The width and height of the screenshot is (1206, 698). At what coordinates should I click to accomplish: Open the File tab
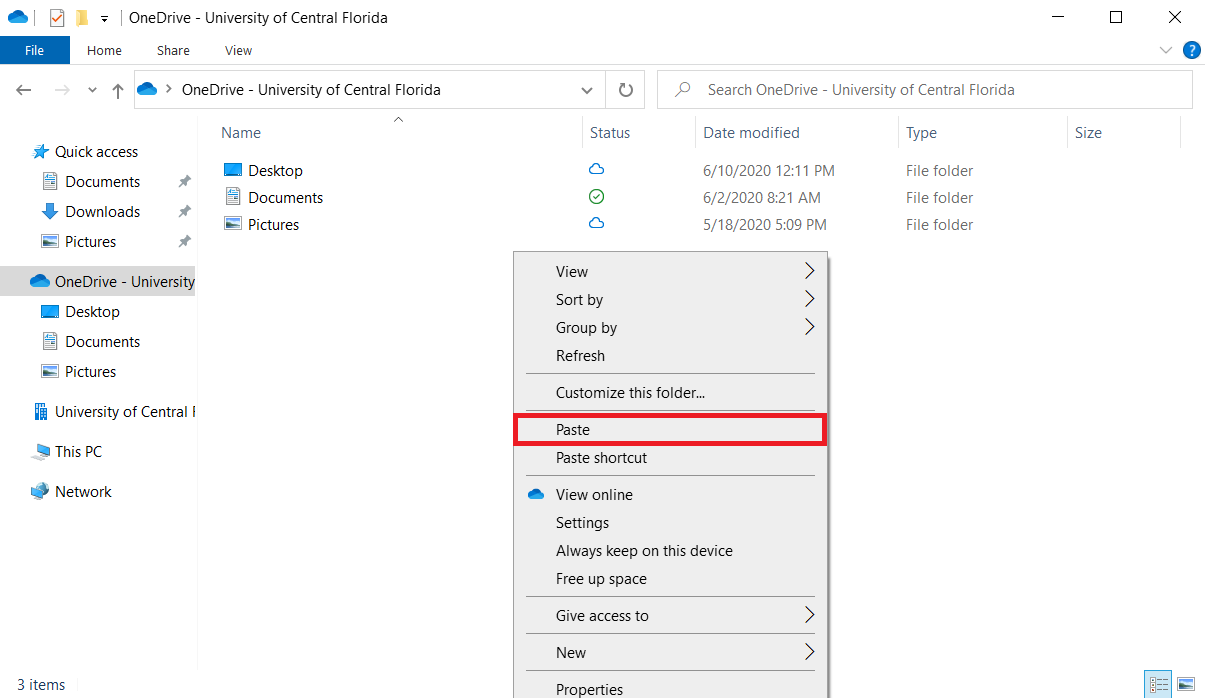click(35, 50)
